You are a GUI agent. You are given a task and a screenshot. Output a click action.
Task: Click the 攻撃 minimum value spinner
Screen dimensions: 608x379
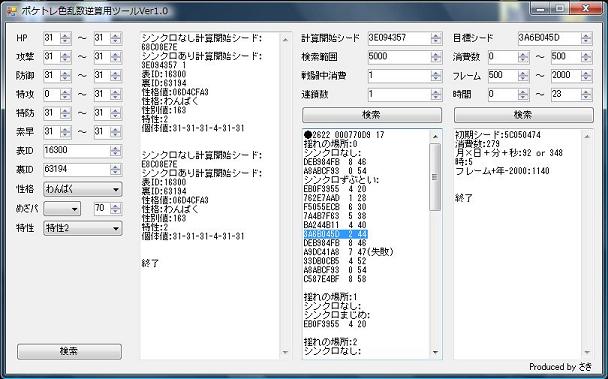[57, 57]
